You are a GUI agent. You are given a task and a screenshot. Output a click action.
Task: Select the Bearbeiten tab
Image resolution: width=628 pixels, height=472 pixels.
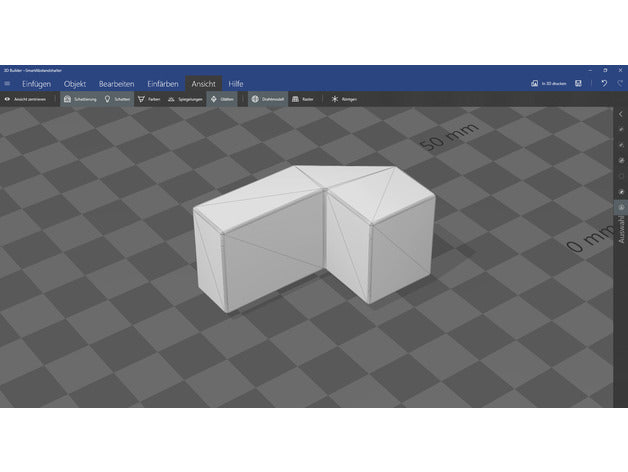pyautogui.click(x=117, y=84)
